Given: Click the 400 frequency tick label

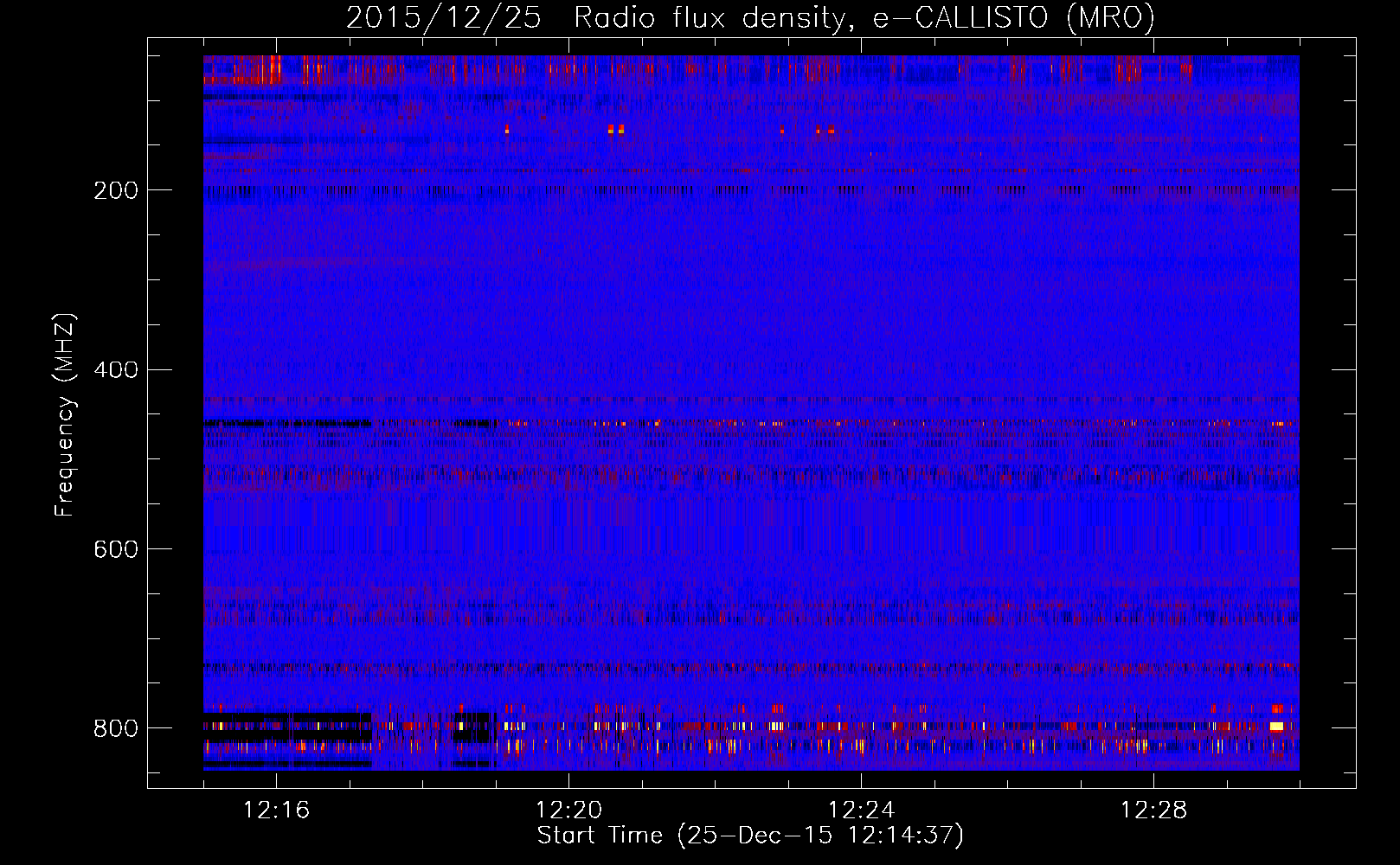Looking at the screenshot, I should point(116,370).
